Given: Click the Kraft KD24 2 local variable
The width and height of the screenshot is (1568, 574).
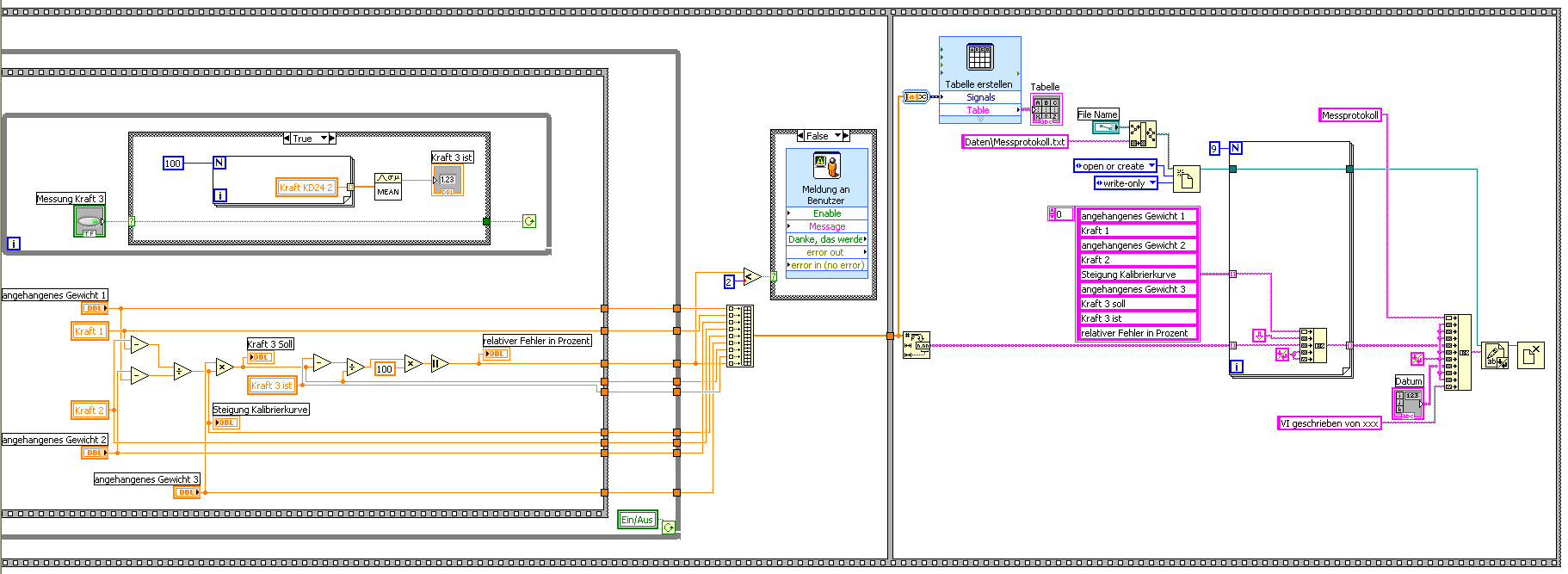Looking at the screenshot, I should click(306, 187).
